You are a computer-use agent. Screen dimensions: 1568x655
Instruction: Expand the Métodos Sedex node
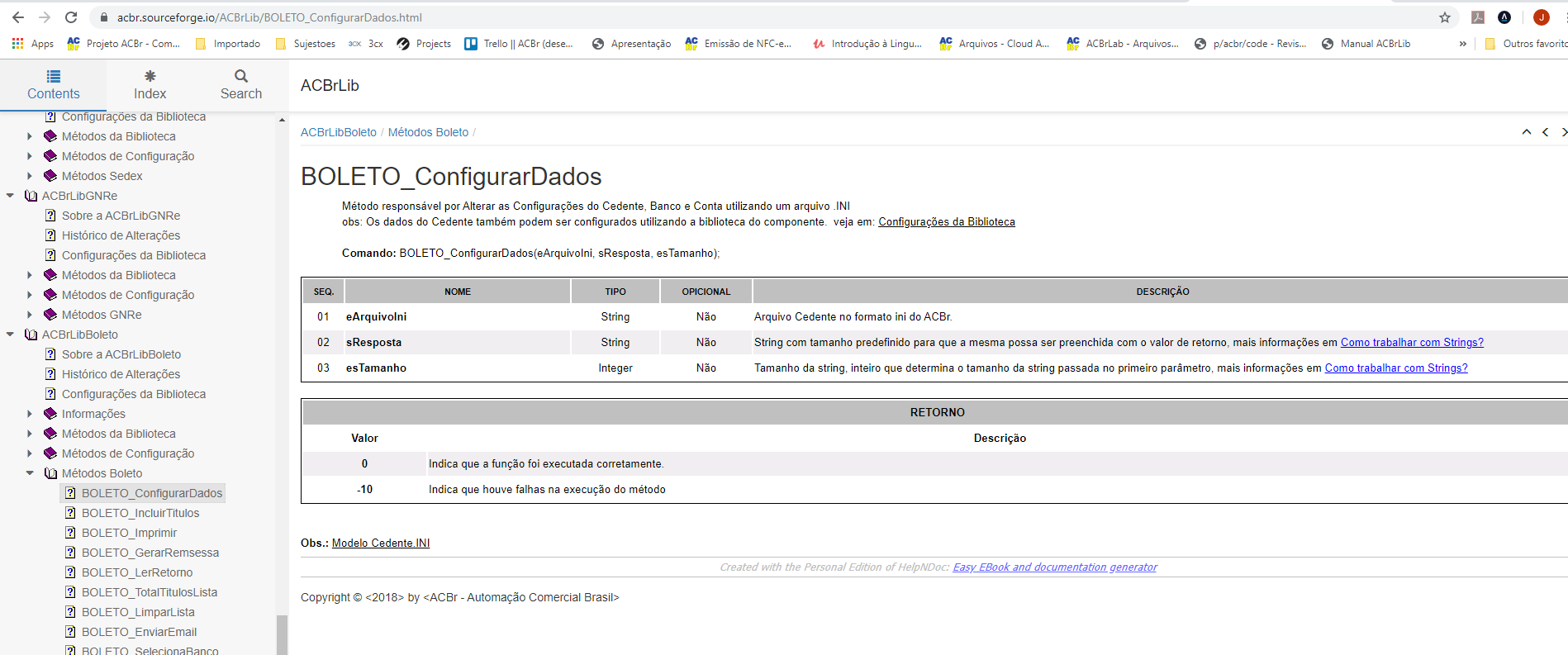pyautogui.click(x=30, y=176)
